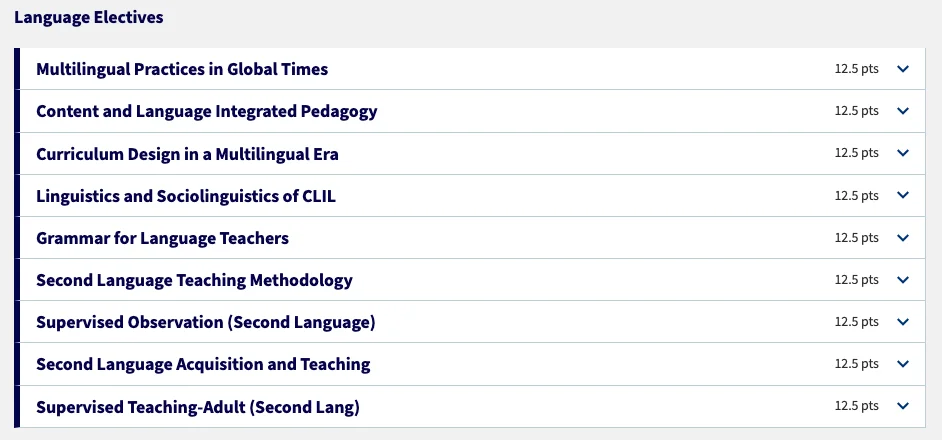This screenshot has width=942, height=440.
Task: Select Content and Language Integrated Pedagogy title
Action: pos(206,111)
